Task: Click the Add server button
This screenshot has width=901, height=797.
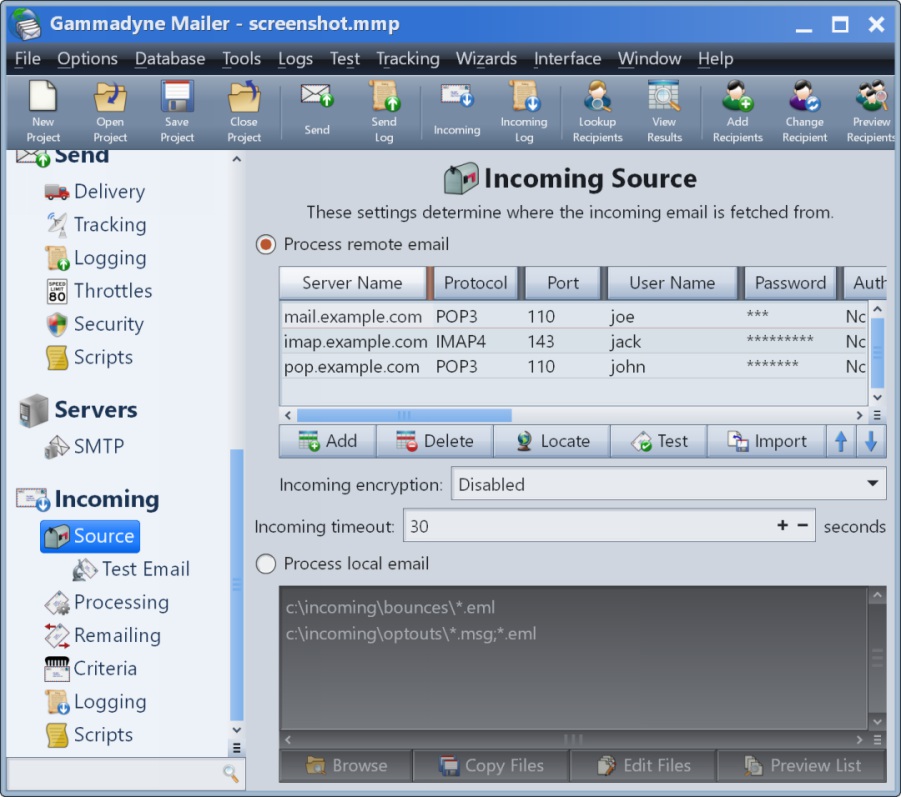Action: (x=327, y=441)
